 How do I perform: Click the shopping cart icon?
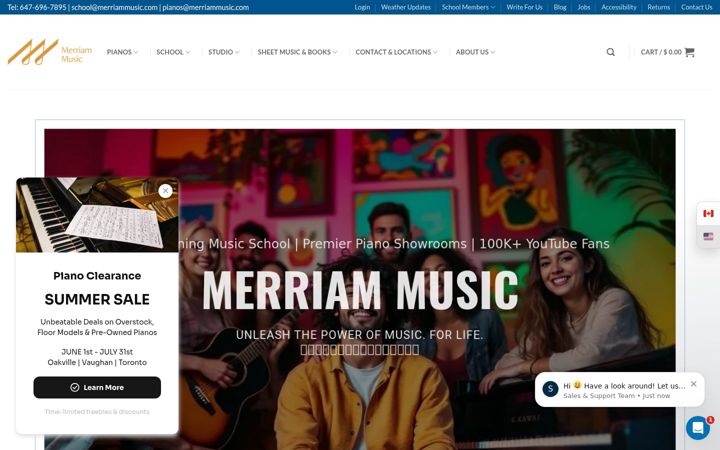pyautogui.click(x=689, y=52)
